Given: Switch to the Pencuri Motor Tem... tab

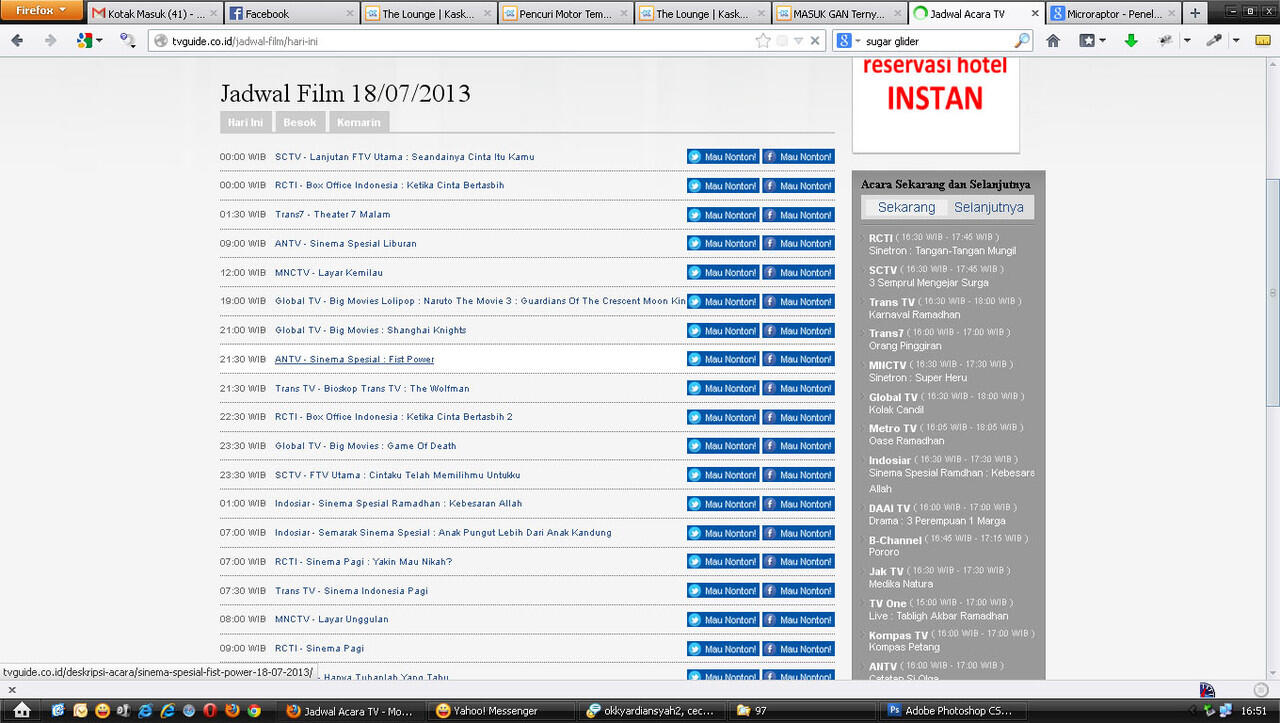Looking at the screenshot, I should click(x=564, y=14).
